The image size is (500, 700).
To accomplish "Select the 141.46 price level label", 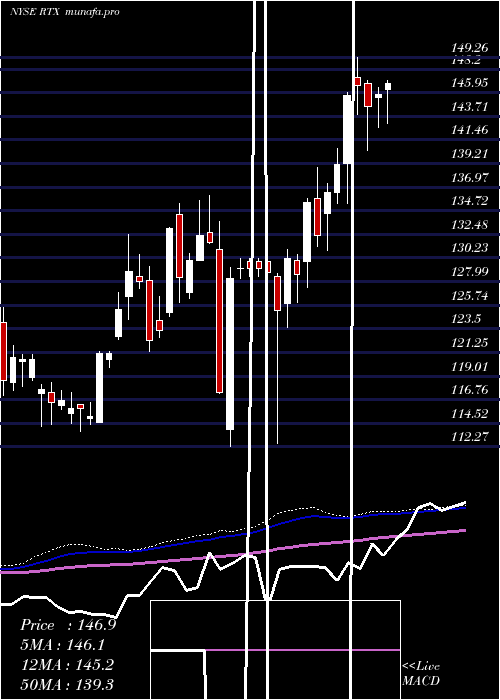I will 469,130.
